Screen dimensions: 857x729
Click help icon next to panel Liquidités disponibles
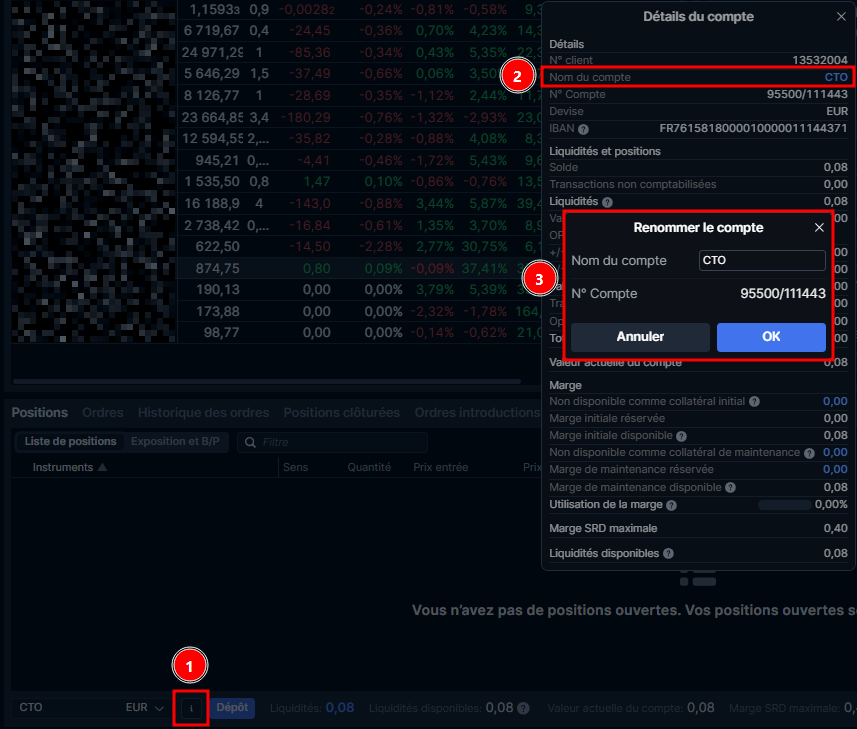tap(668, 553)
